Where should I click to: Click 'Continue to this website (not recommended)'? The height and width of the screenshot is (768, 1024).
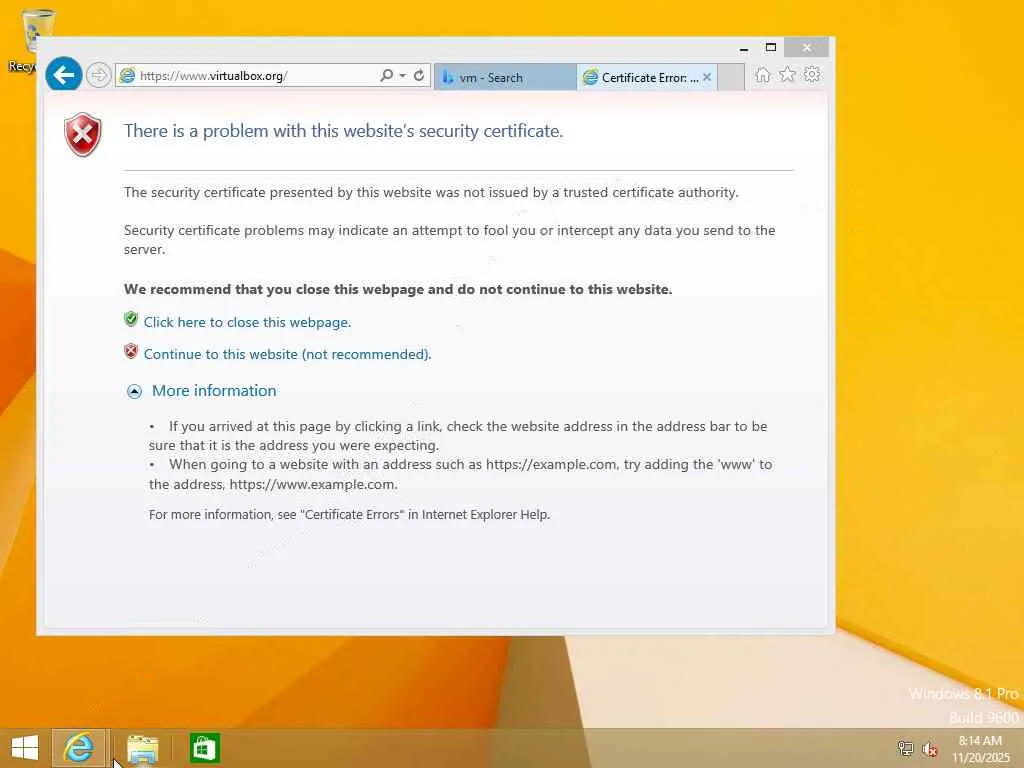point(287,354)
